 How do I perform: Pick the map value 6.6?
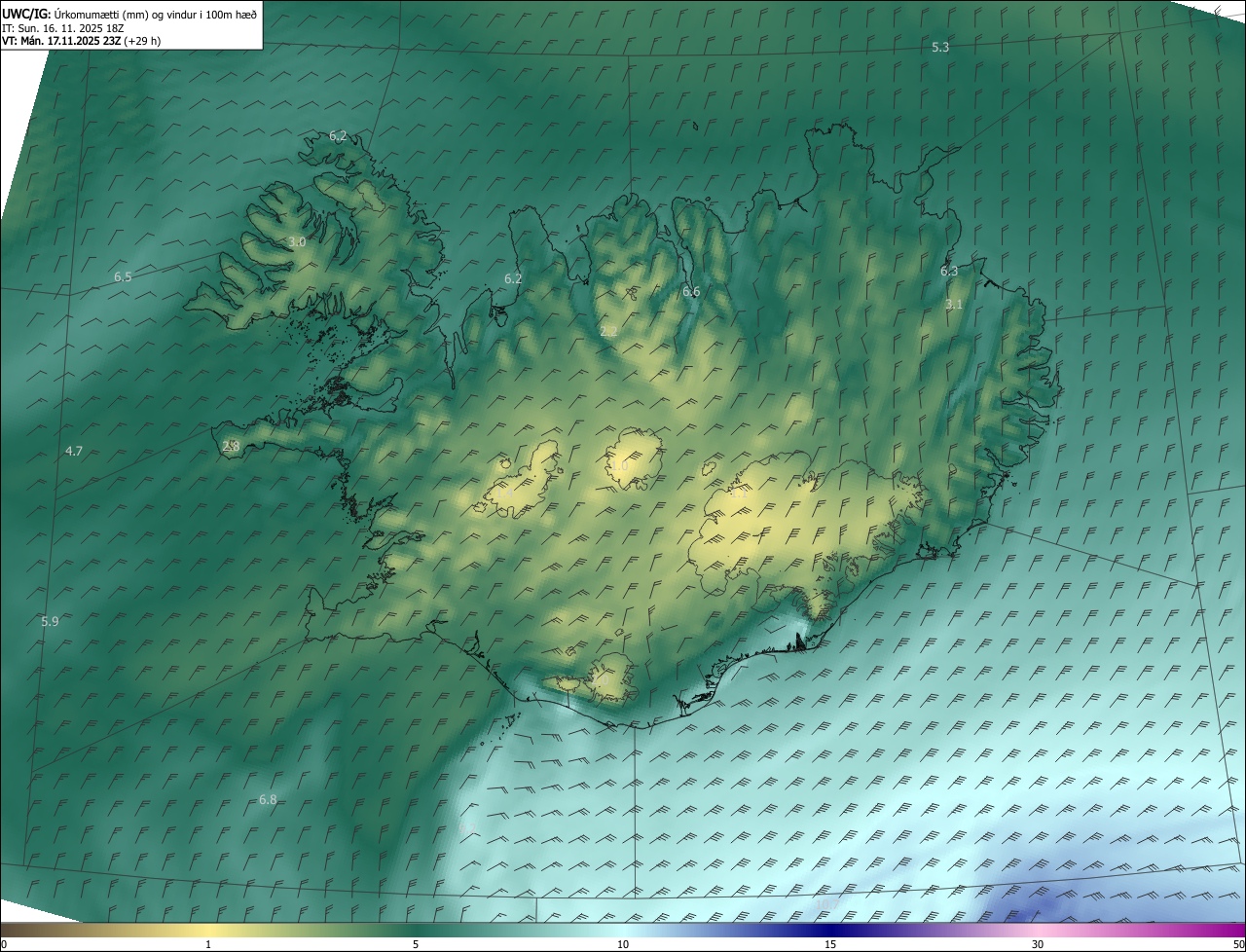click(x=691, y=291)
